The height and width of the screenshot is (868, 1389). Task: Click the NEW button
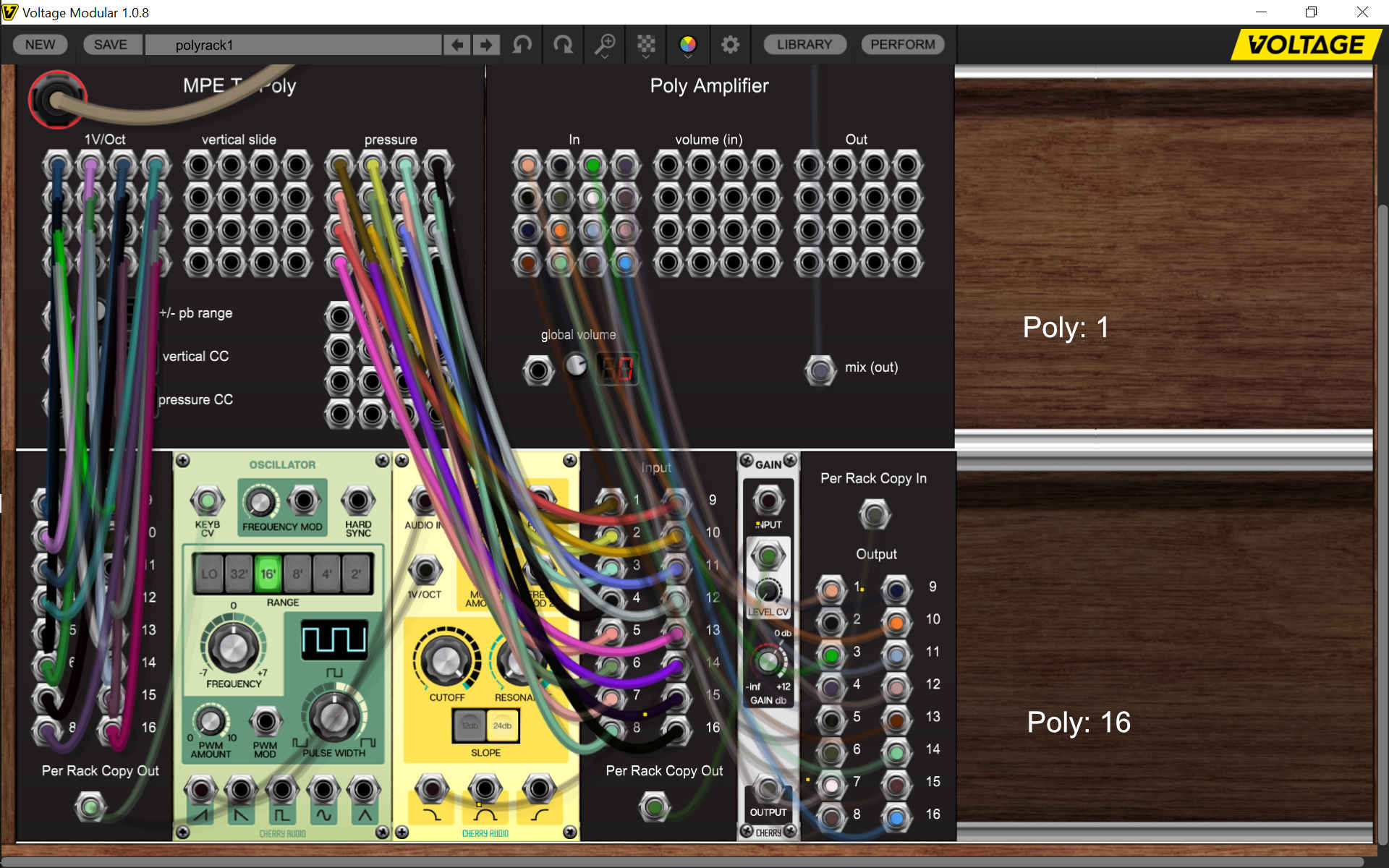(x=40, y=45)
